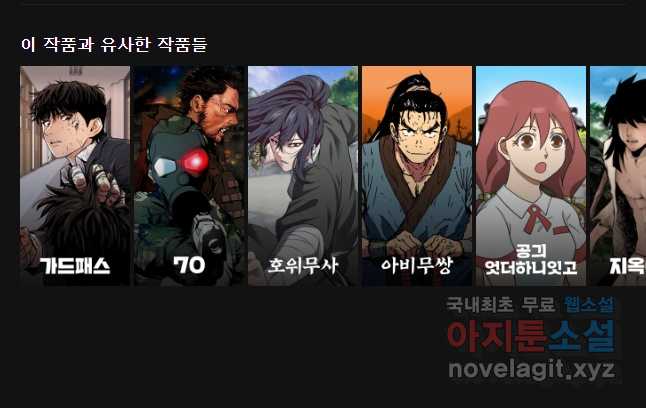Open the 가드패스 webtoon thumbnail
This screenshot has height=408, width=646.
(75, 176)
